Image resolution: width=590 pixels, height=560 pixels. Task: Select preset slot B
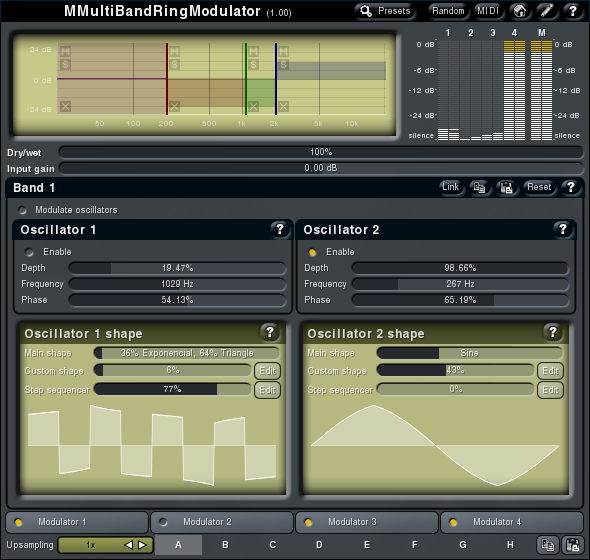[x=225, y=545]
